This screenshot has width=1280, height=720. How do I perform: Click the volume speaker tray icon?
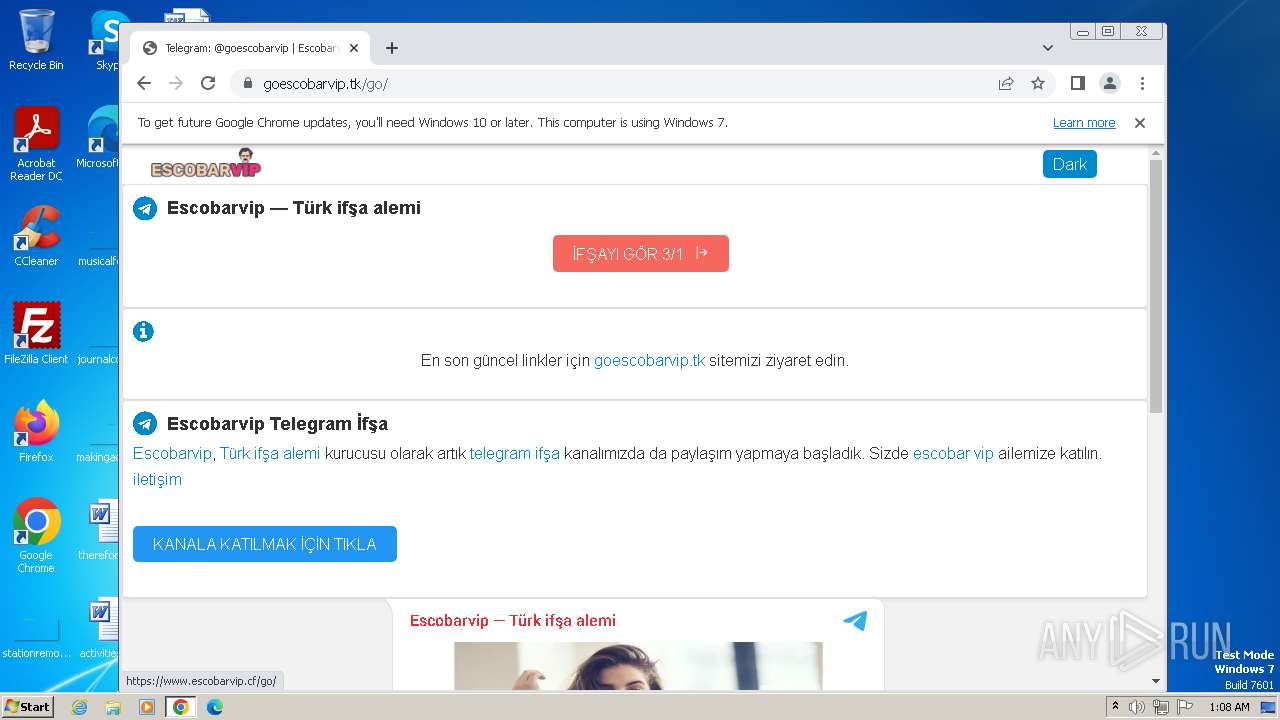[x=1137, y=707]
